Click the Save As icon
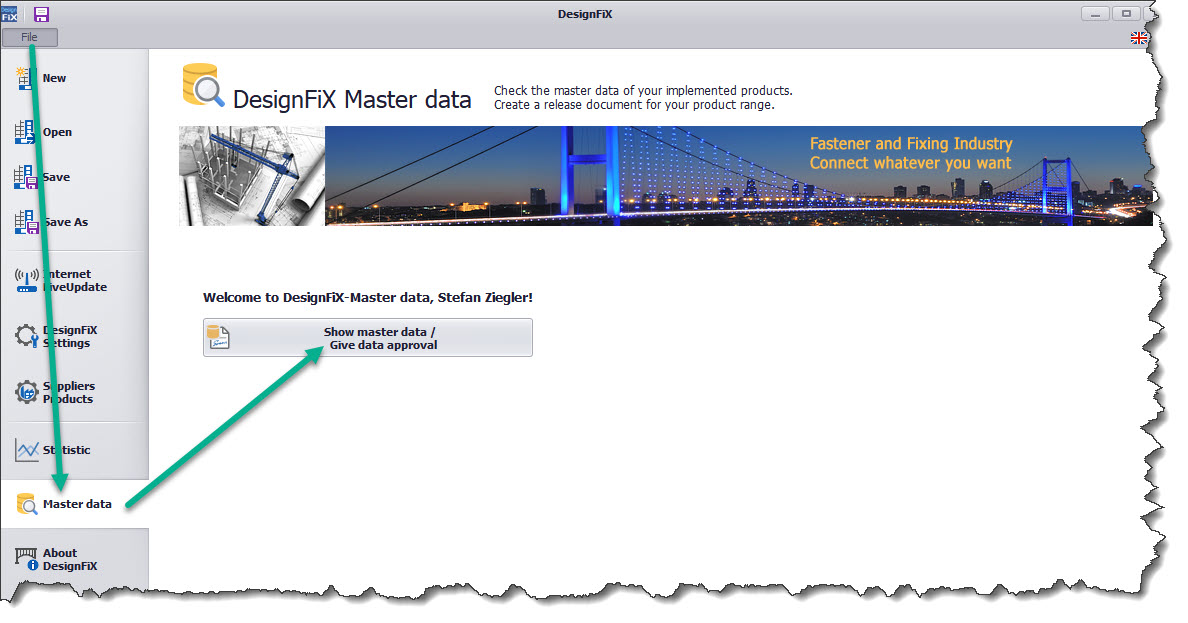1188x623 pixels. 26,222
